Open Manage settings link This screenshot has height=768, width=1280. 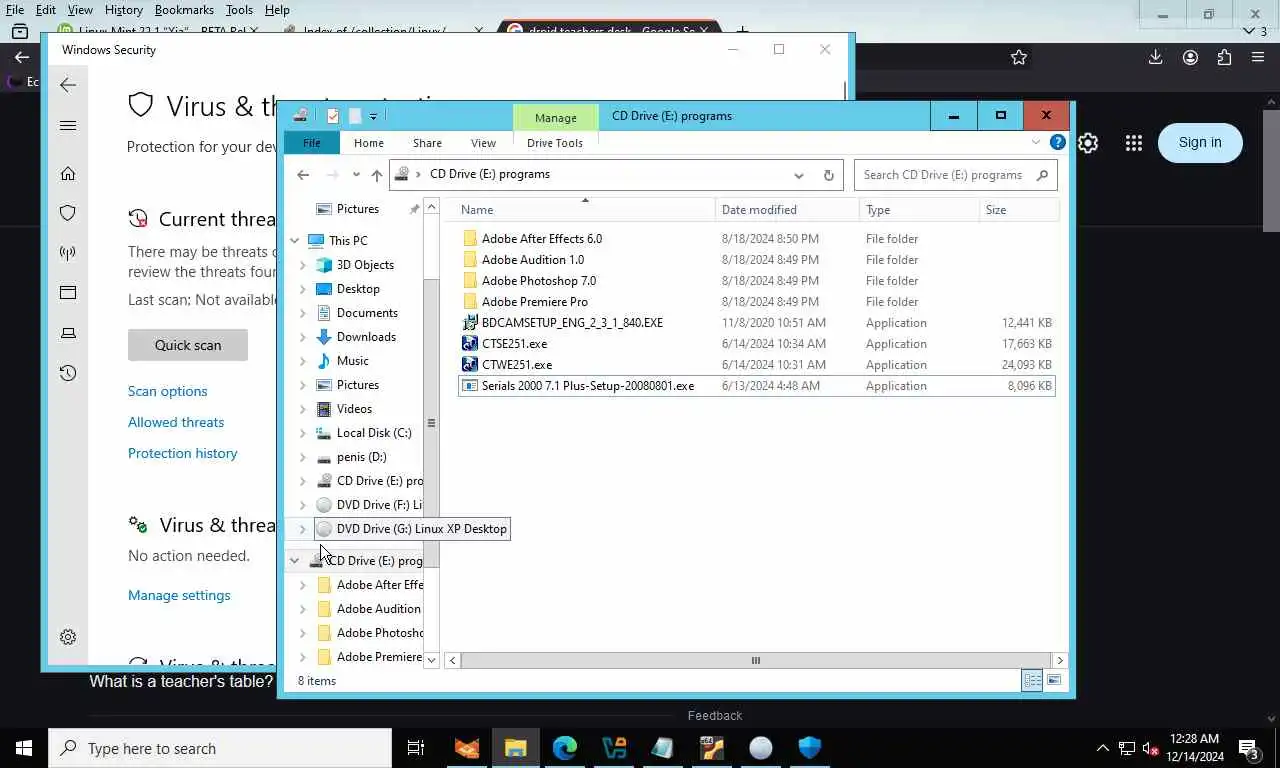pyautogui.click(x=179, y=595)
